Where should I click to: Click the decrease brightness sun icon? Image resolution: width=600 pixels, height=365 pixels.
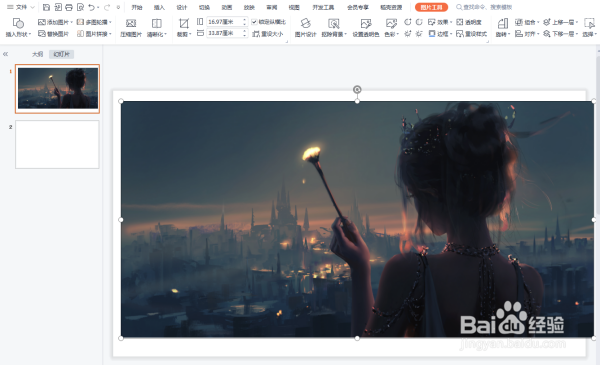[419, 34]
